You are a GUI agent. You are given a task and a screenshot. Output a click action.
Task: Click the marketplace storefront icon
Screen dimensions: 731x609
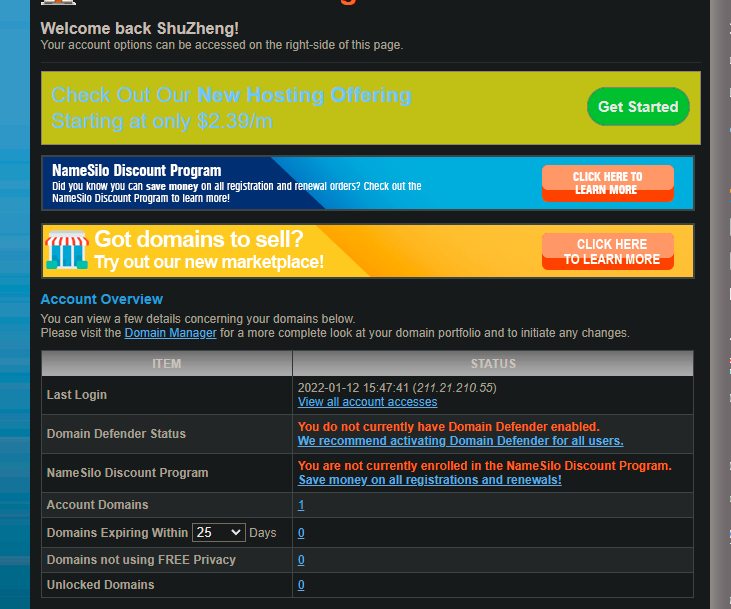click(67, 250)
